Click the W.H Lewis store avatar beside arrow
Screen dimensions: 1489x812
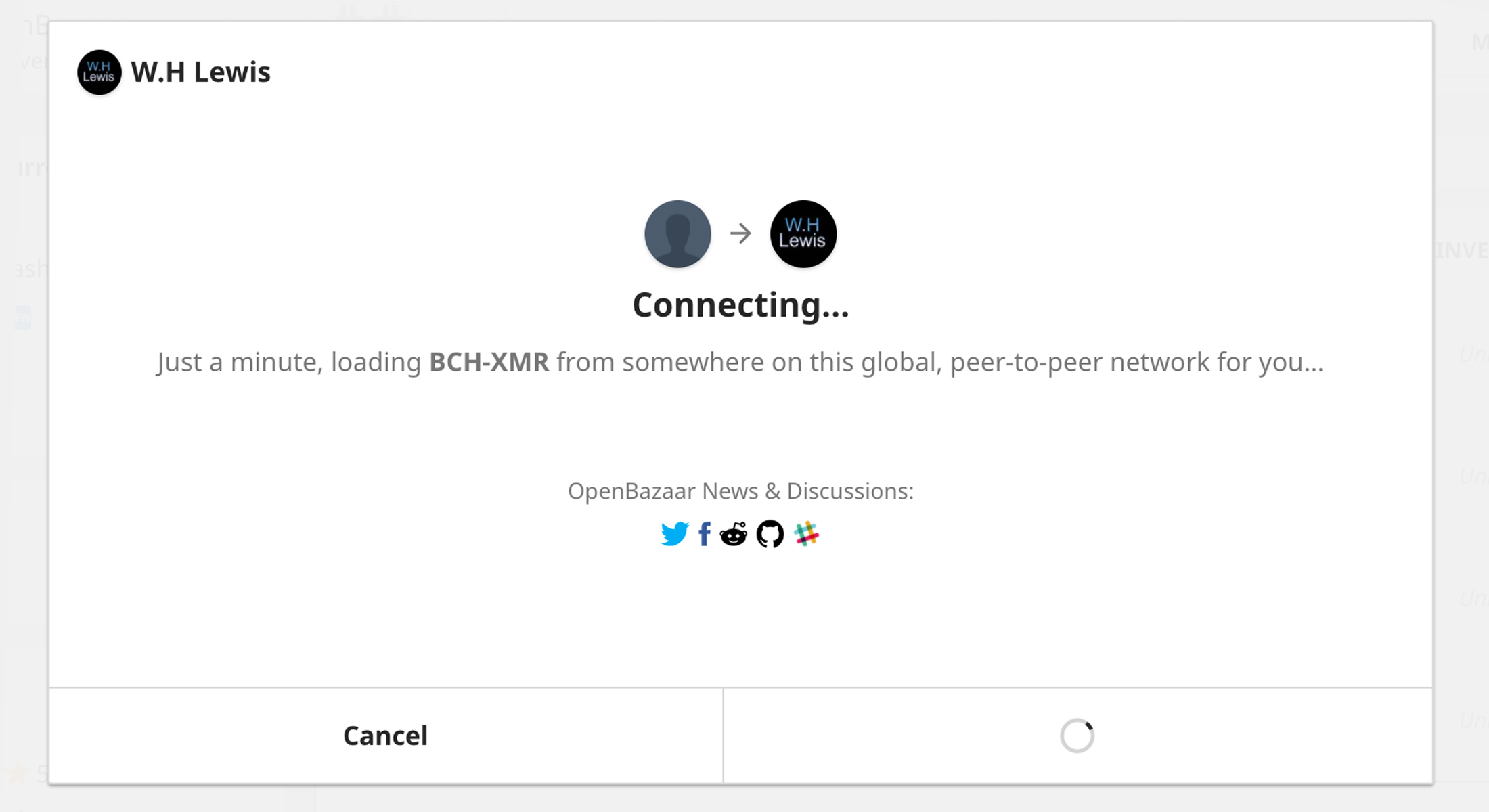pyautogui.click(x=803, y=234)
